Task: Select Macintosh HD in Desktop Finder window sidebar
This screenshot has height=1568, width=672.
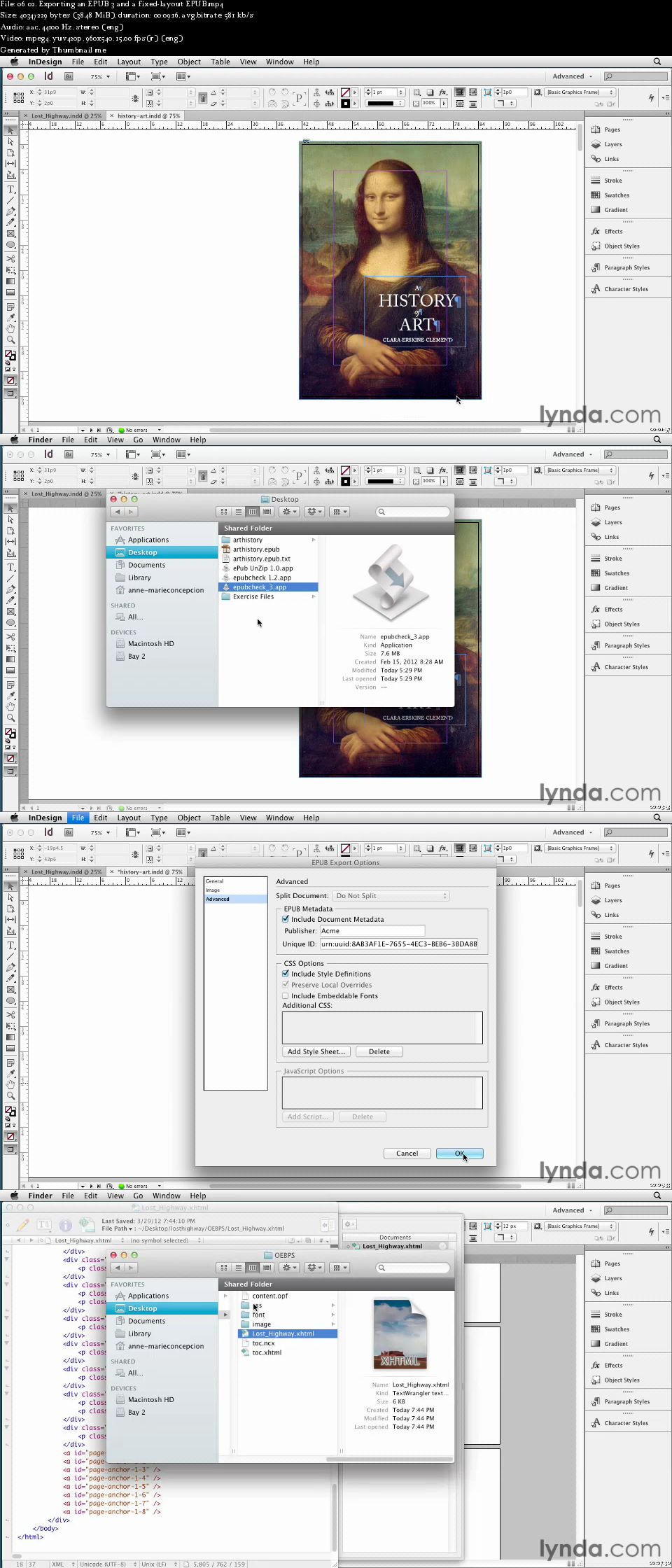Action: click(x=150, y=643)
